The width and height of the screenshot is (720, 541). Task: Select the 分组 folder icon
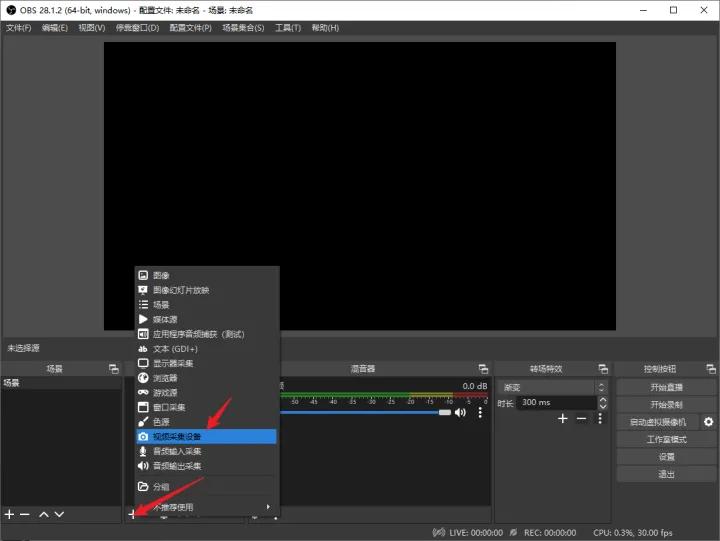pos(143,486)
